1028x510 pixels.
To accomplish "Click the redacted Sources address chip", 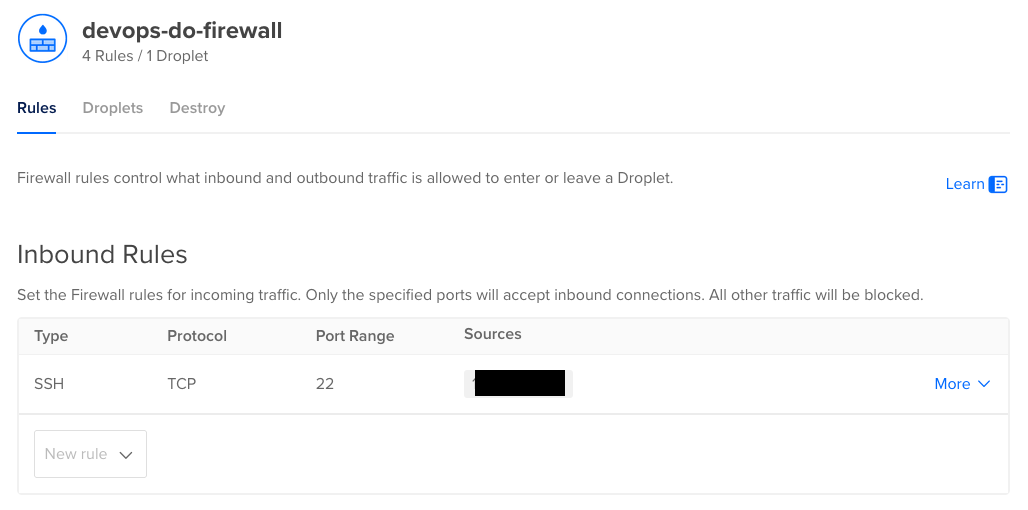I will coord(518,383).
